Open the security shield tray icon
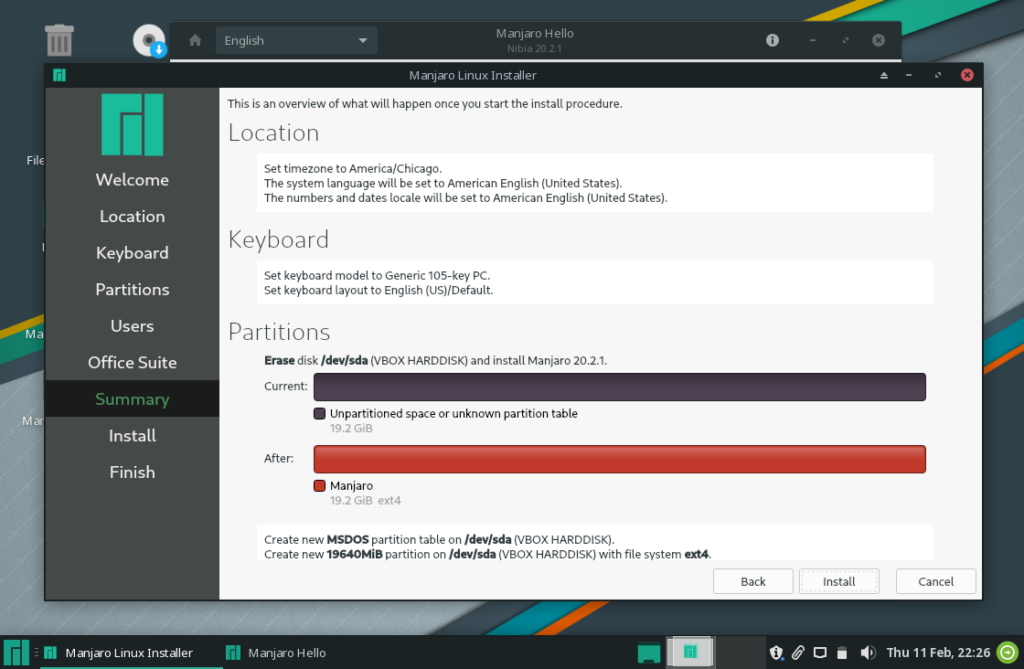 tap(776, 652)
